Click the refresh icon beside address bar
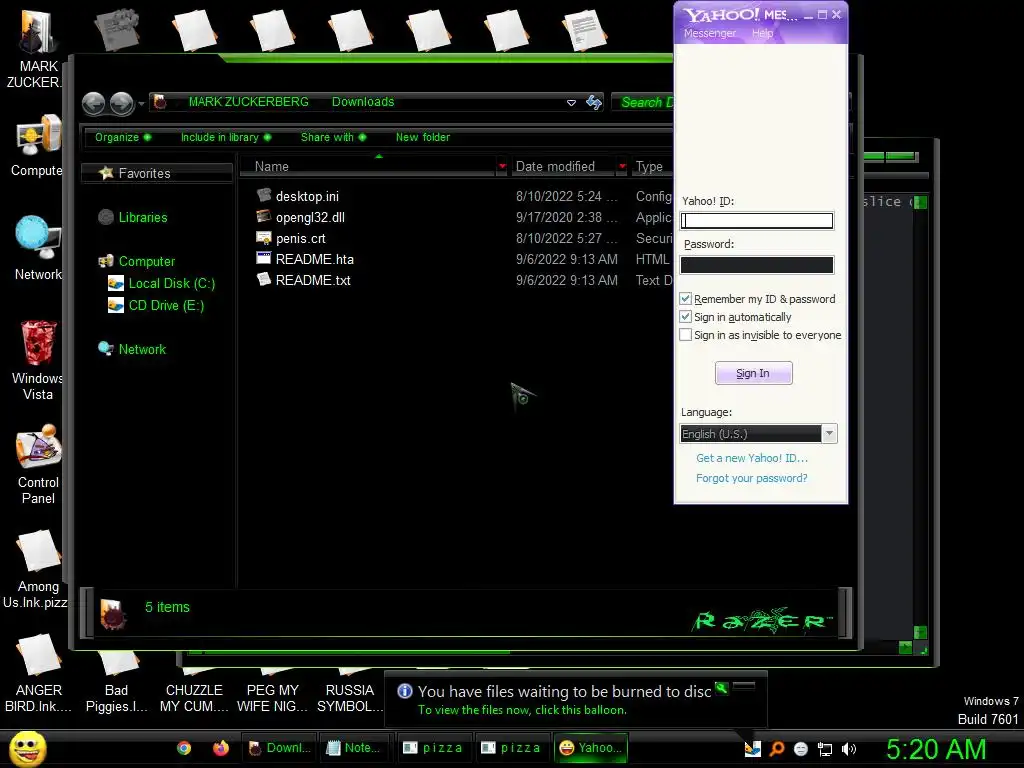 [x=594, y=102]
